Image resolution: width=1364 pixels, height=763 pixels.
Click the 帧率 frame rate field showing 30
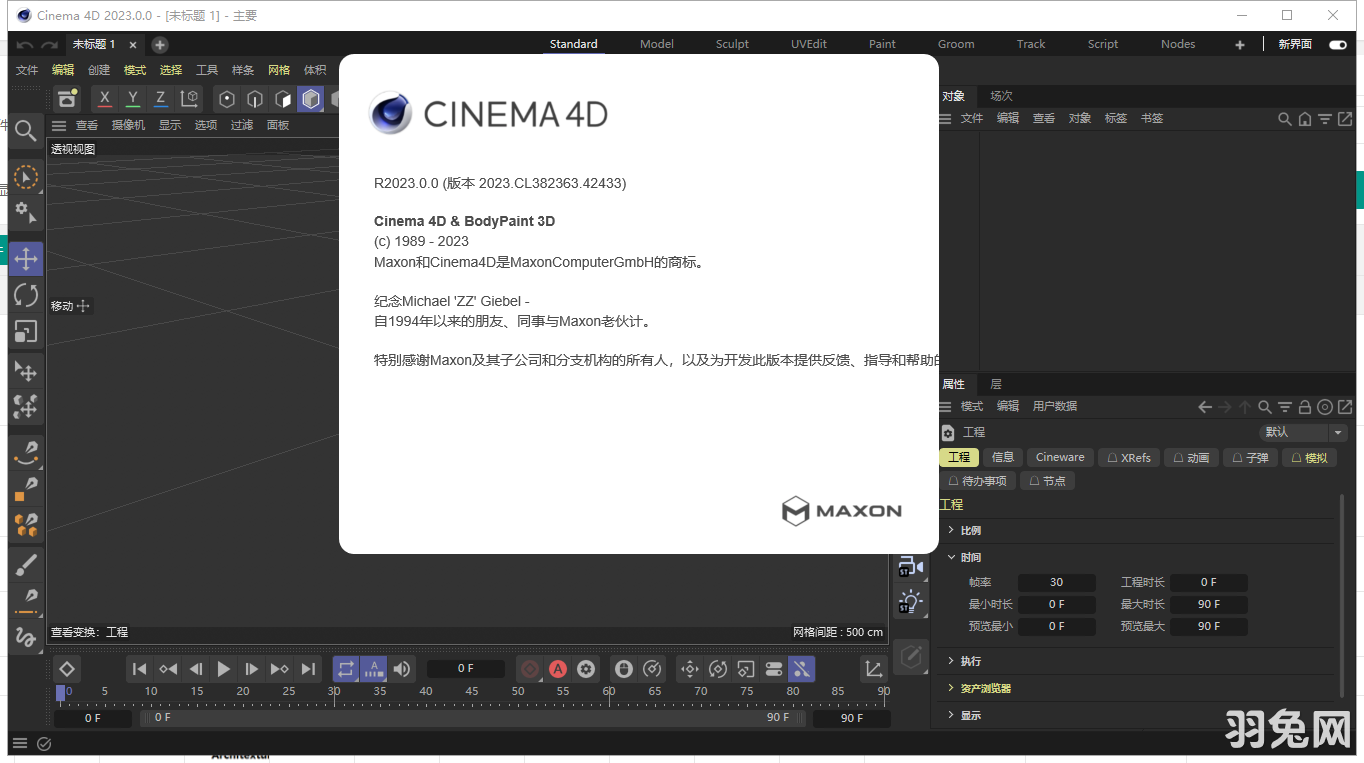coord(1056,581)
